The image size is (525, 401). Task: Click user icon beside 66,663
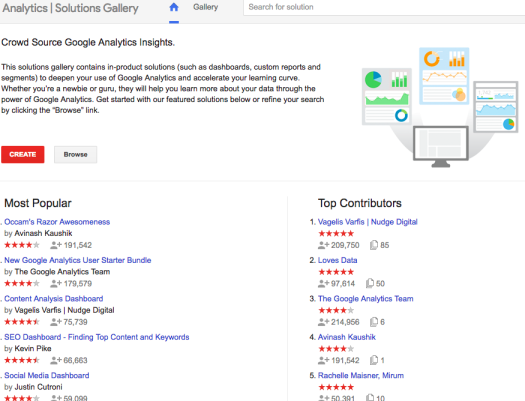(x=56, y=360)
